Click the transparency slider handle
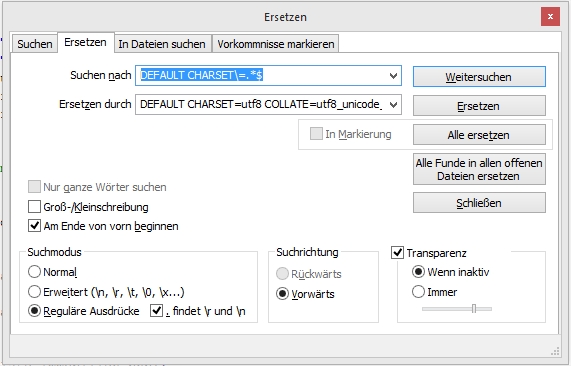The image size is (571, 366). [x=474, y=309]
